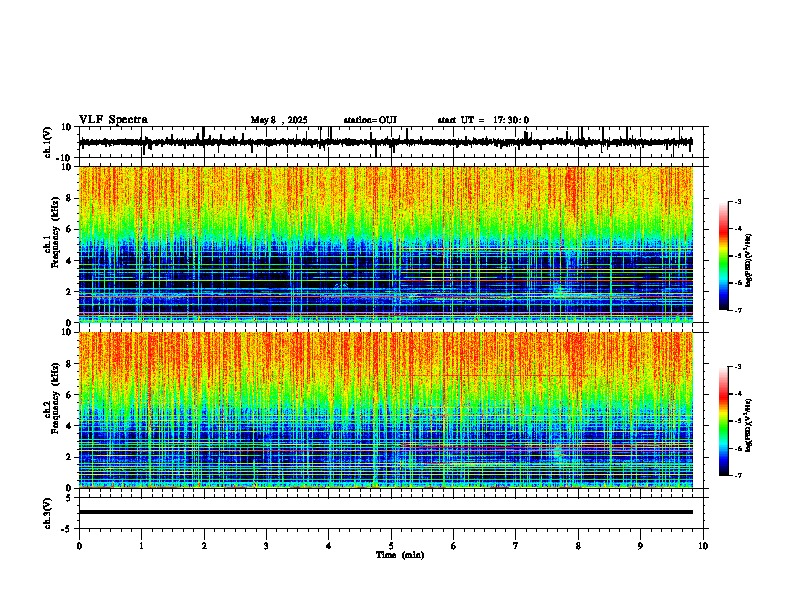The height and width of the screenshot is (612, 792).
Task: Click the "-3" label on ch.2 color bar
Action: [738, 367]
